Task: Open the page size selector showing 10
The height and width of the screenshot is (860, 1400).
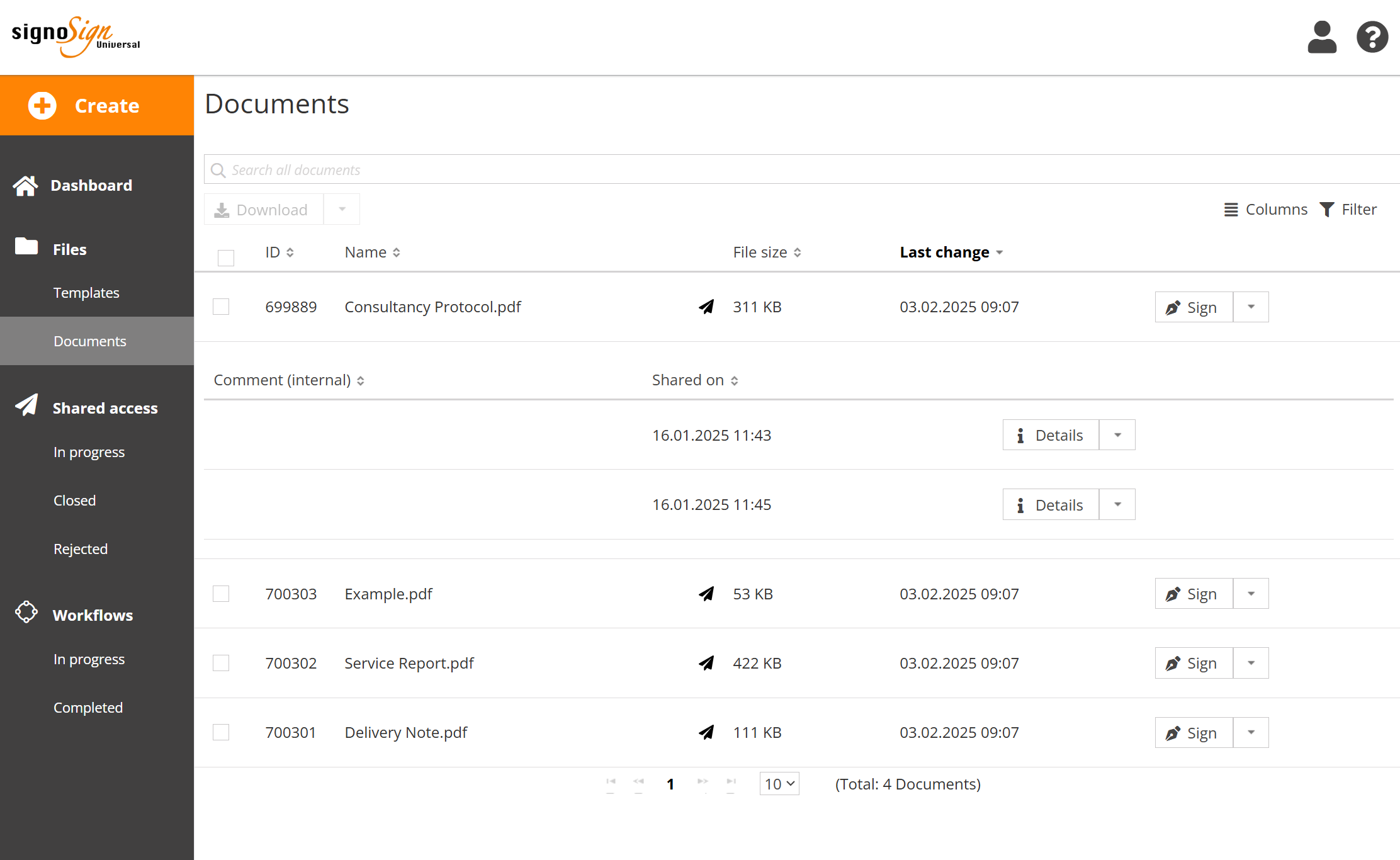Action: [779, 784]
